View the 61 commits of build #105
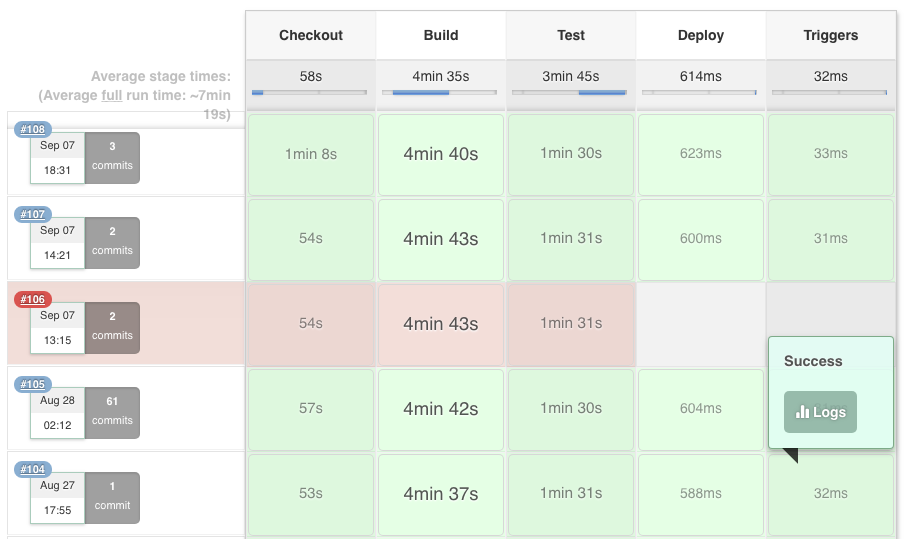This screenshot has width=904, height=539. (x=112, y=411)
